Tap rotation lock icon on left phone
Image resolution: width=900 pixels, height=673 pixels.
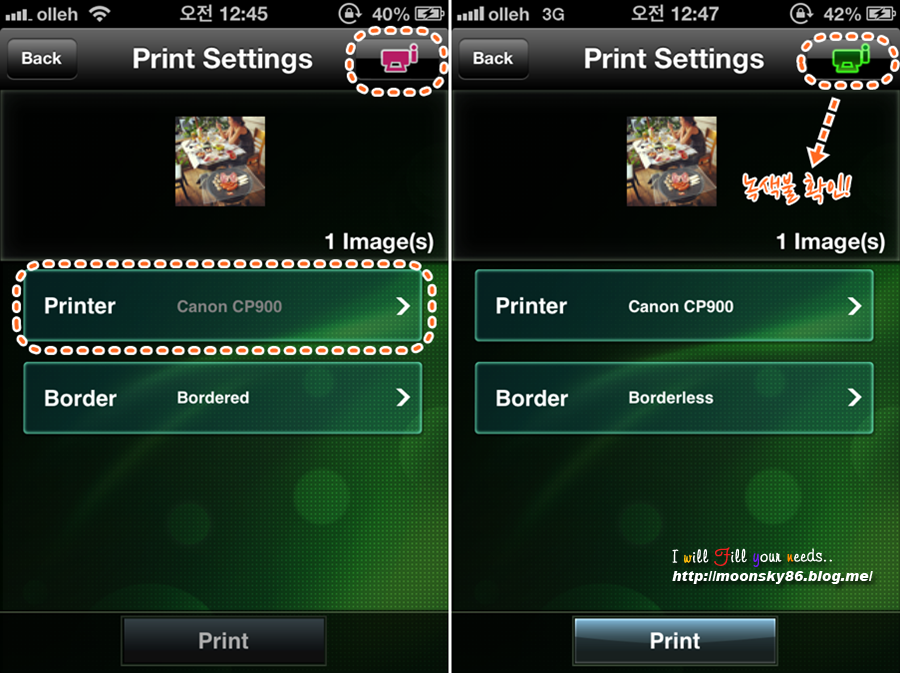click(x=349, y=13)
